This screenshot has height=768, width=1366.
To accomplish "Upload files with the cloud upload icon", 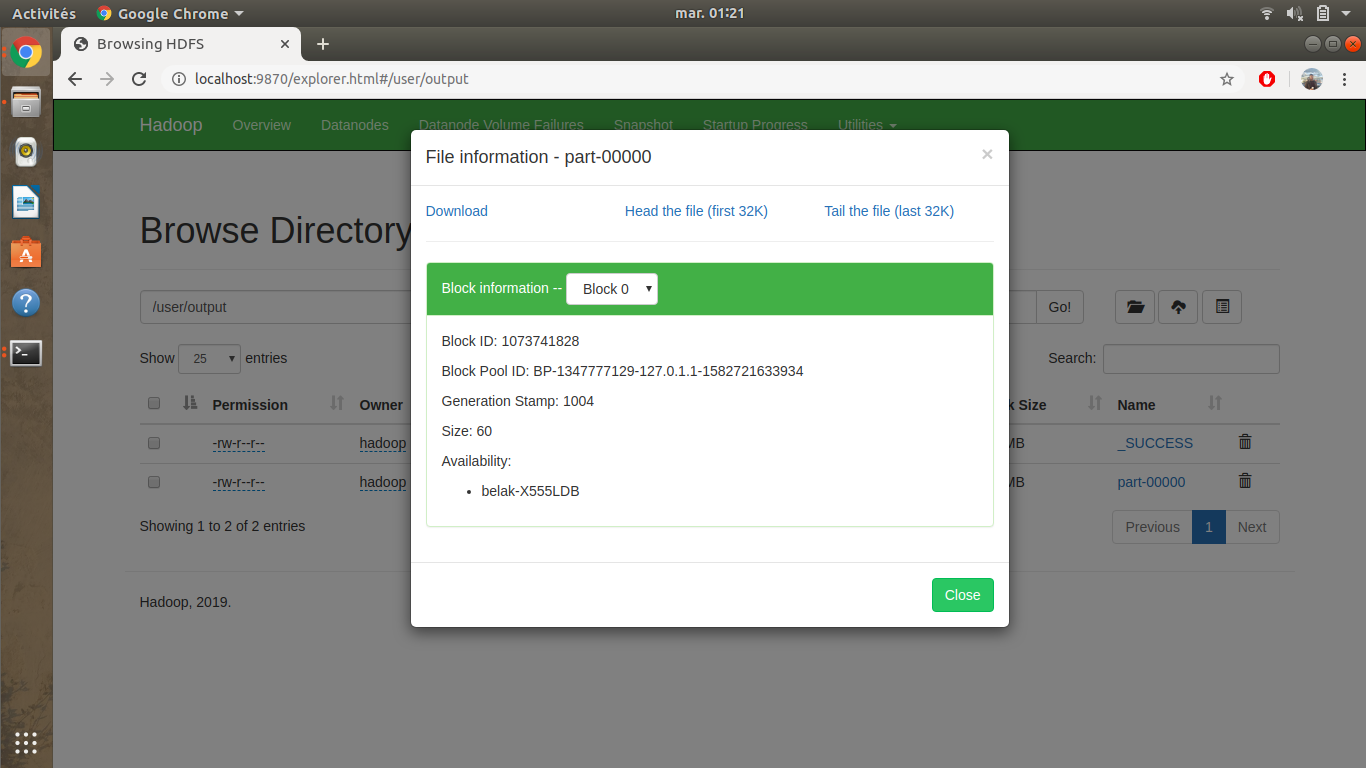I will coord(1178,307).
